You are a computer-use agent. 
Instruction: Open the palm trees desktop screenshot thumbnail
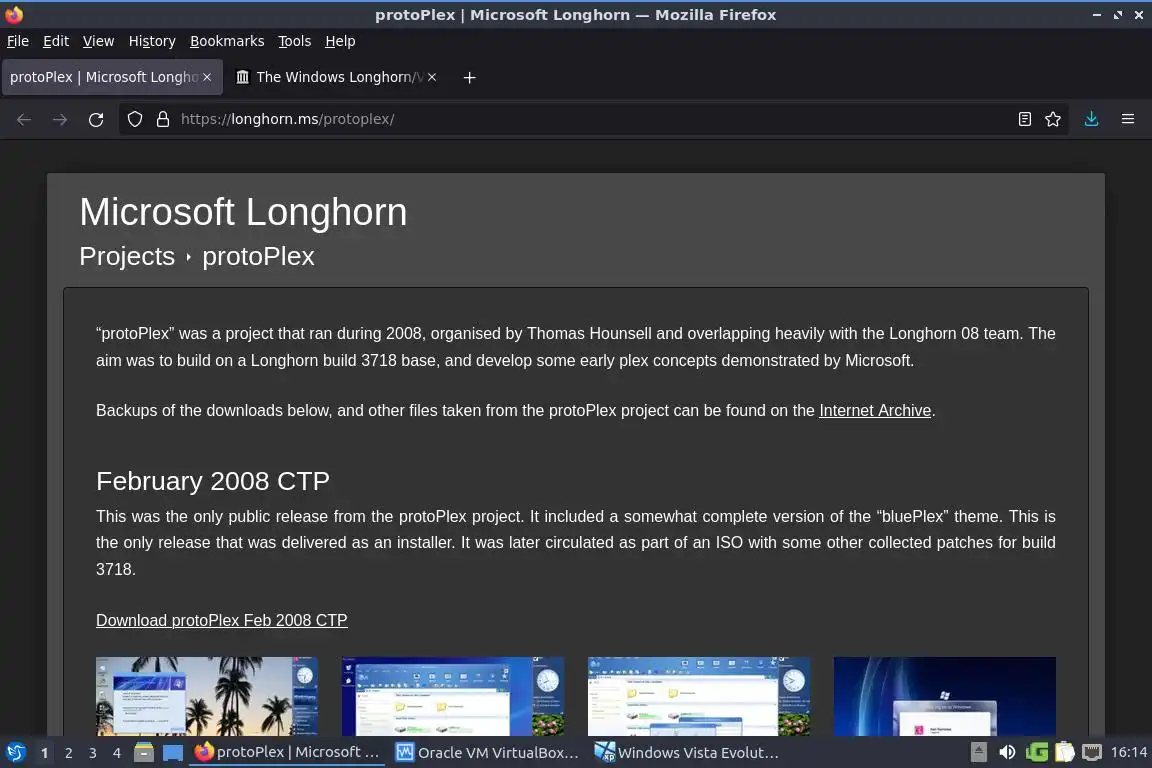tap(206, 696)
